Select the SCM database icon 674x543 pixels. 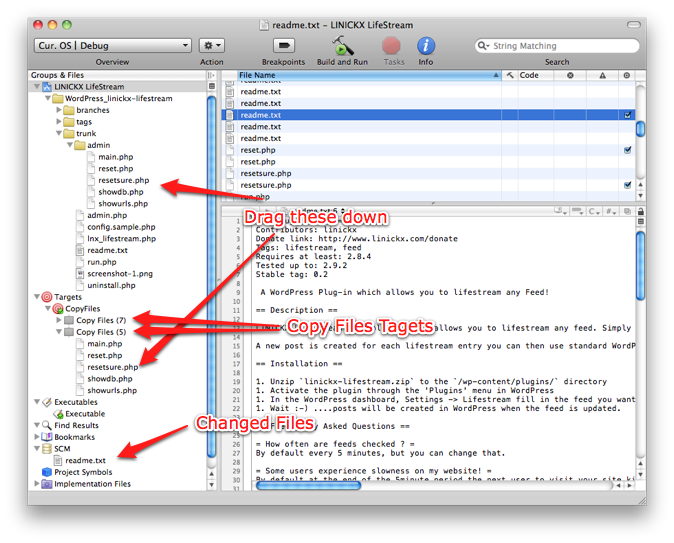[x=47, y=448]
